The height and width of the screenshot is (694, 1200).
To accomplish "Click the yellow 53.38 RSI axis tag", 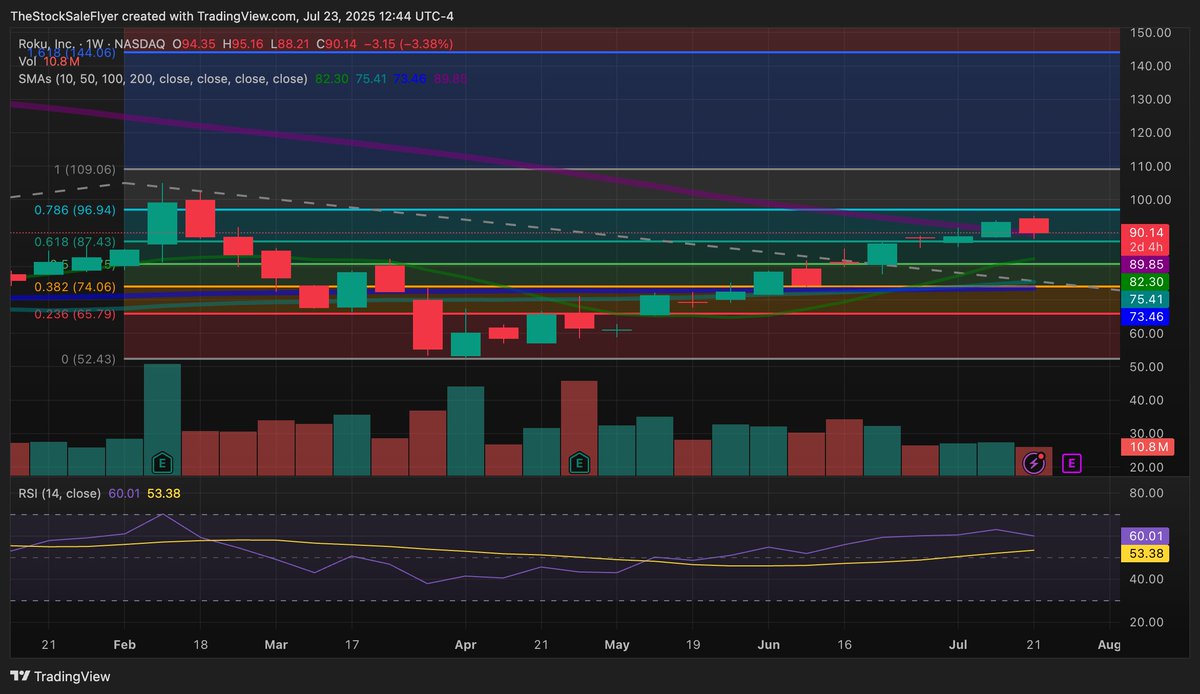I will [x=1144, y=554].
